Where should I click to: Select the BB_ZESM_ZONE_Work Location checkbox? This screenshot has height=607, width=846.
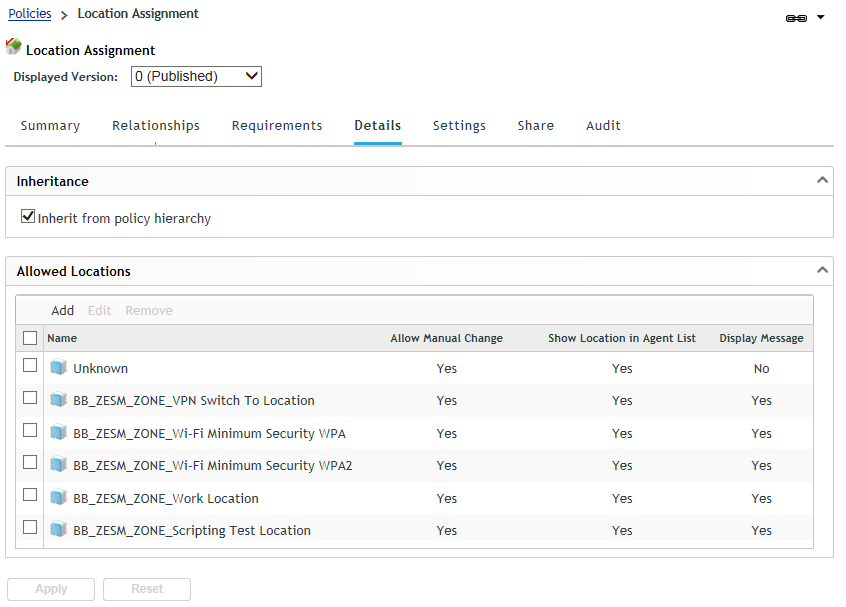30,495
